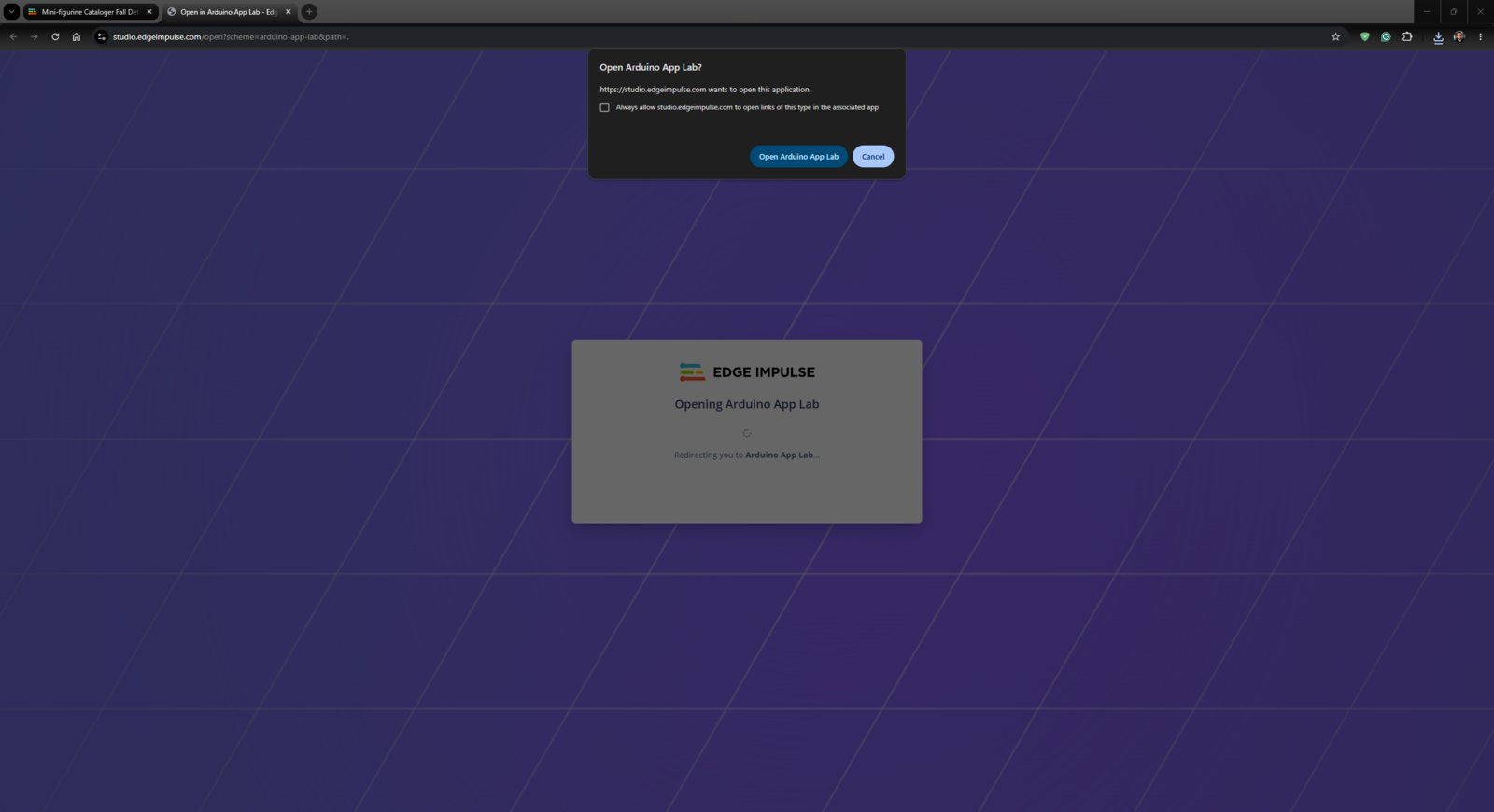Cancel the open application dialog
The width and height of the screenshot is (1494, 812).
(873, 157)
